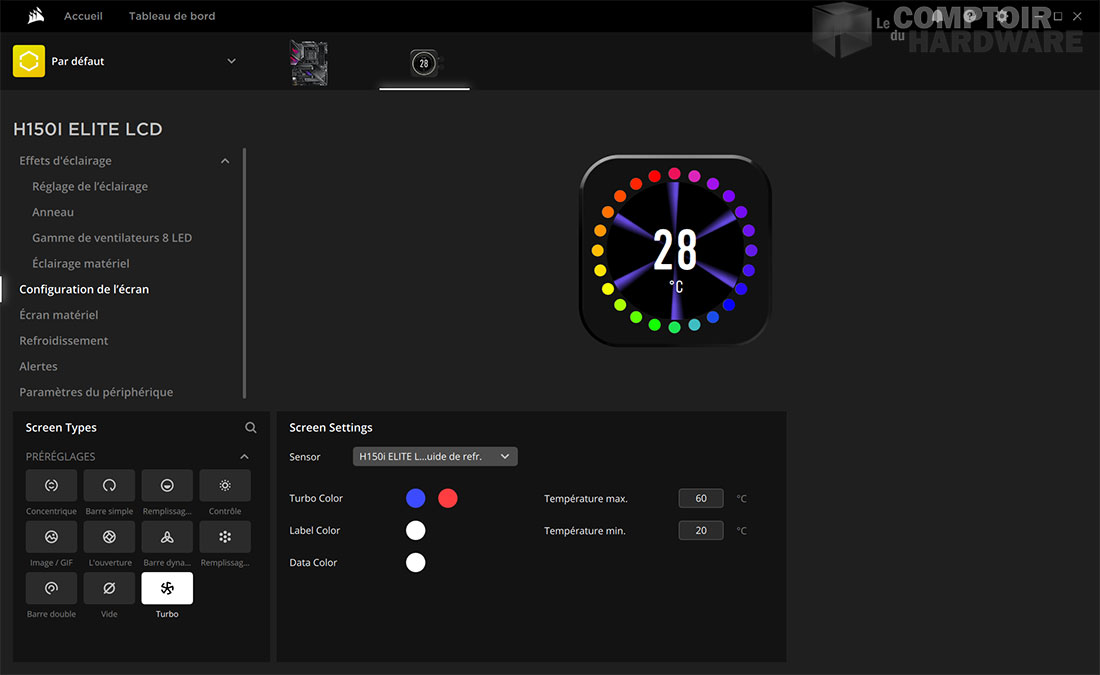Collapse the PRÉRÉGLAGES presets group
Image resolution: width=1100 pixels, height=675 pixels.
pos(245,457)
